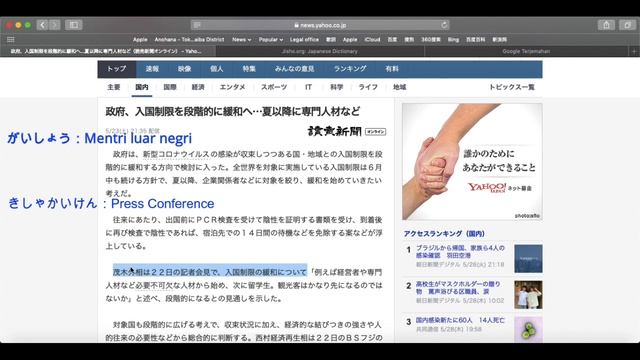This screenshot has height=360, width=640.
Task: Select the 国内 category
Action: pyautogui.click(x=142, y=87)
